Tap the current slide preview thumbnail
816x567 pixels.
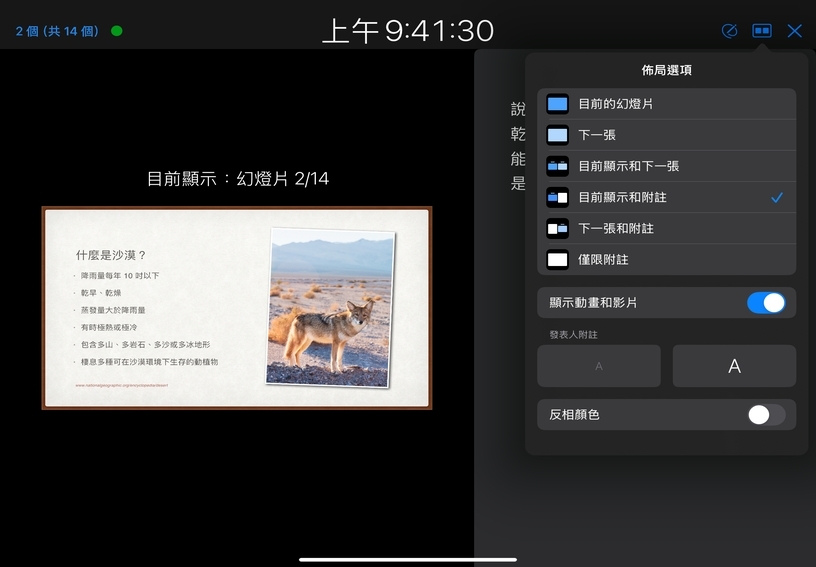point(236,308)
